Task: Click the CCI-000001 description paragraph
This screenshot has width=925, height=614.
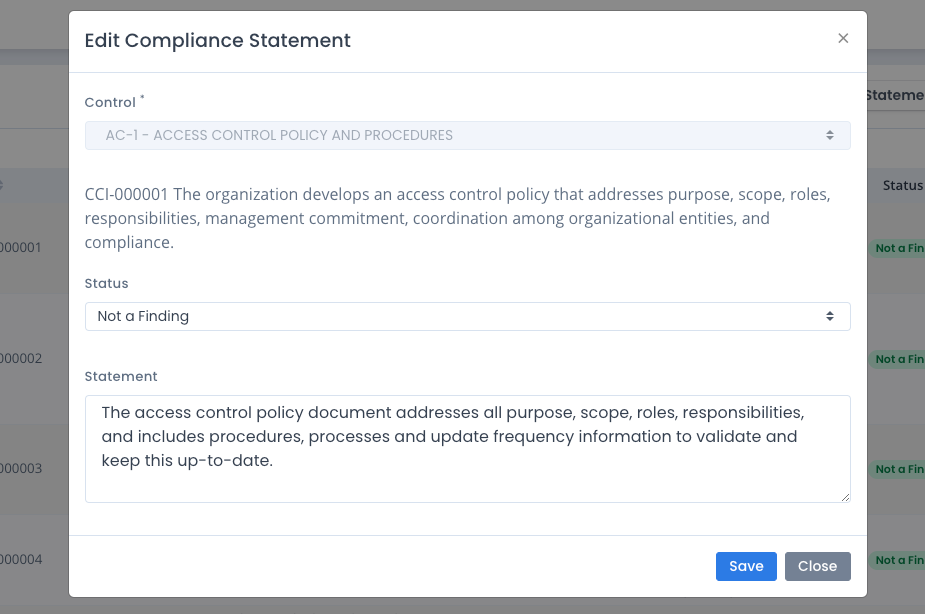Action: coord(457,218)
